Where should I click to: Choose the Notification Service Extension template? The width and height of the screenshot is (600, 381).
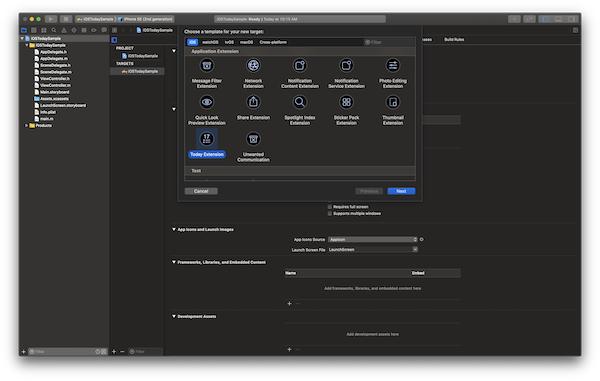[346, 73]
